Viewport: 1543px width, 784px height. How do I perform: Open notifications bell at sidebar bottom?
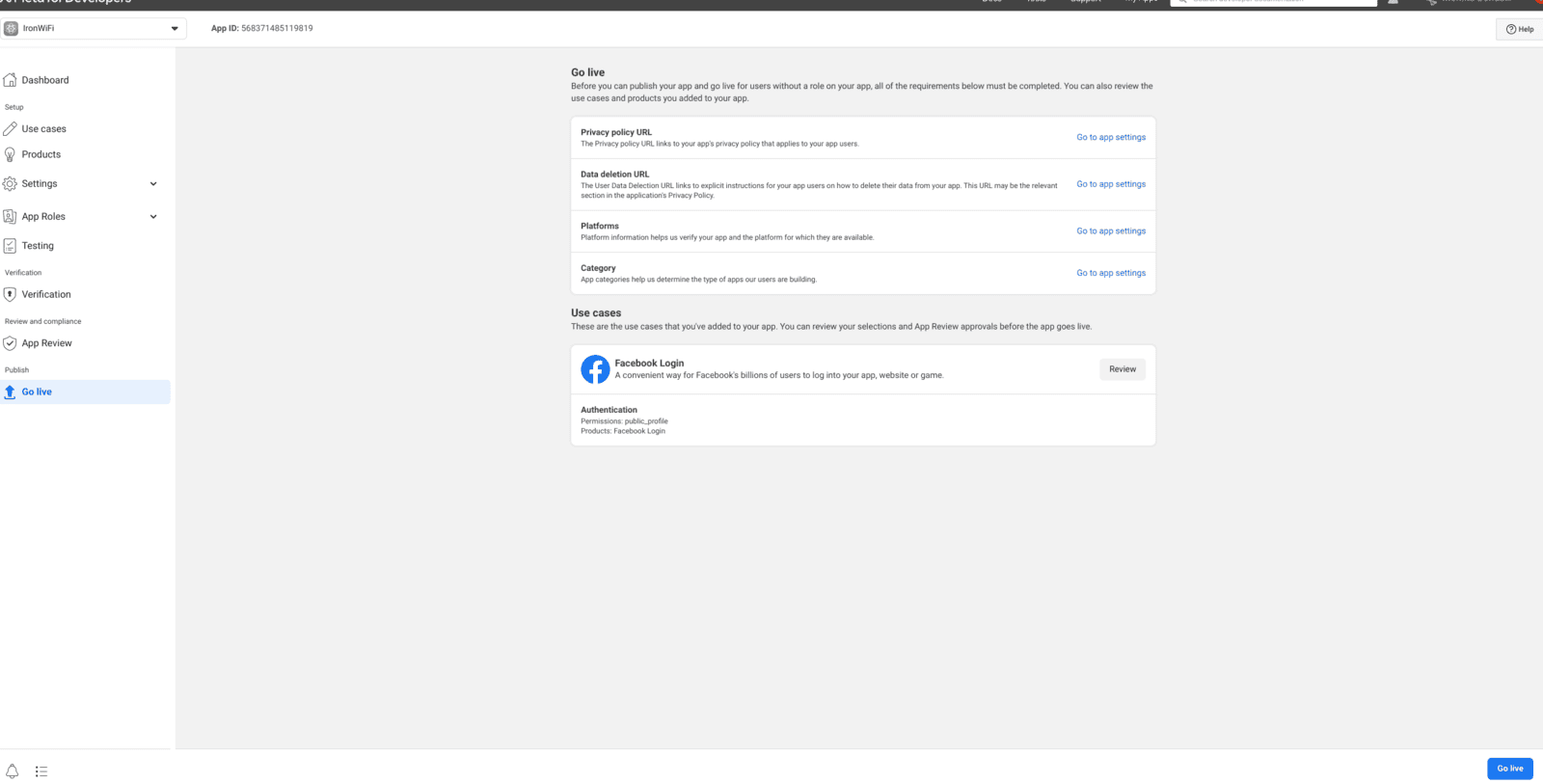[13, 771]
